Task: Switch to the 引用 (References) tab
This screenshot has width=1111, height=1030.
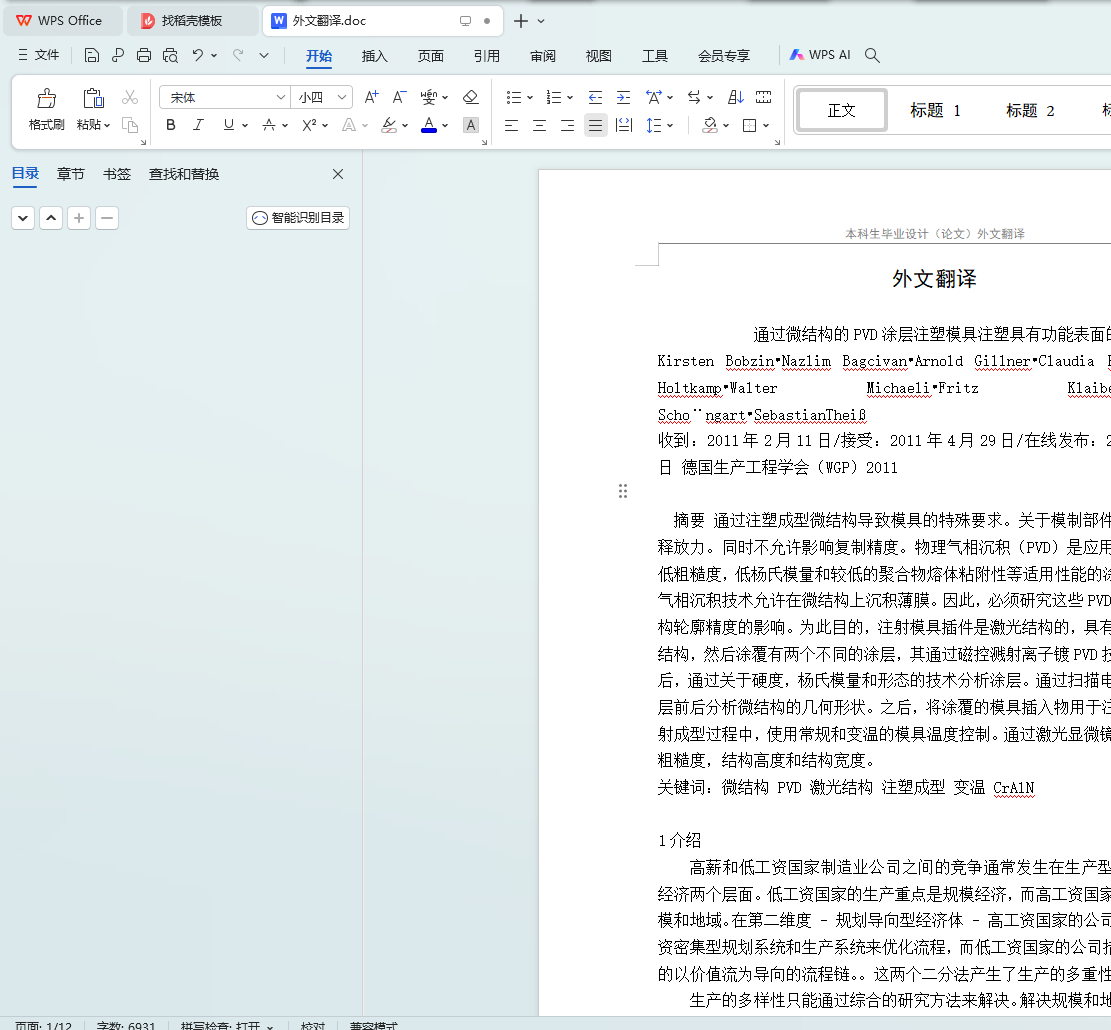Action: [x=487, y=56]
